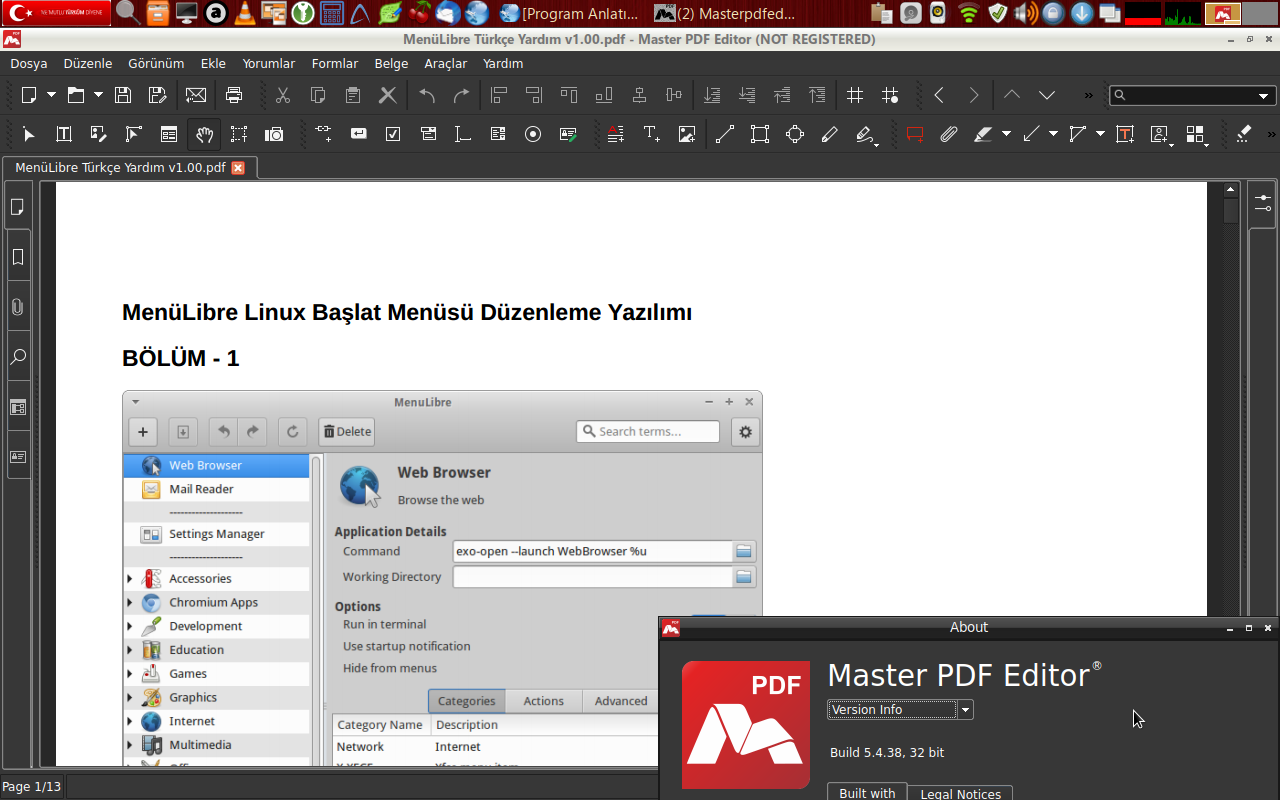Click the Save As icon
The image size is (1280, 800).
[x=157, y=95]
